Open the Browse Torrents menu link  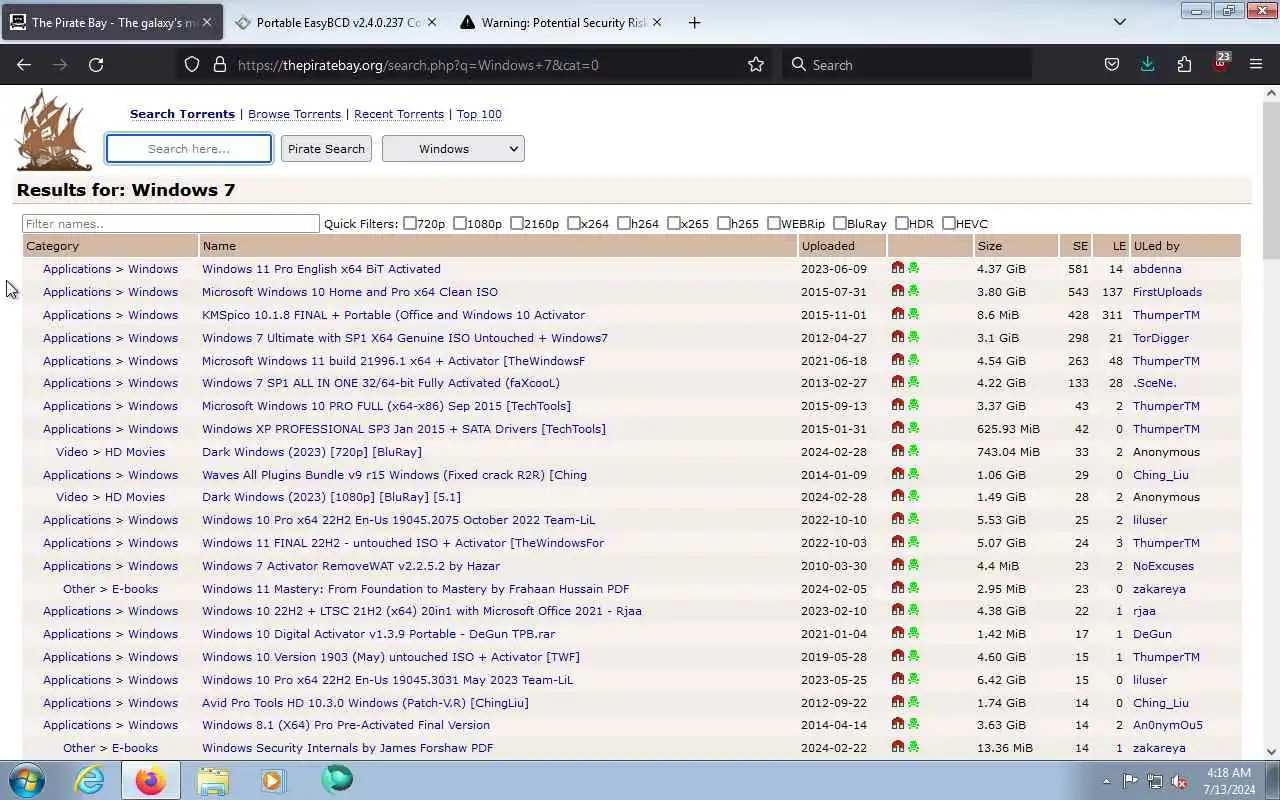coord(294,114)
